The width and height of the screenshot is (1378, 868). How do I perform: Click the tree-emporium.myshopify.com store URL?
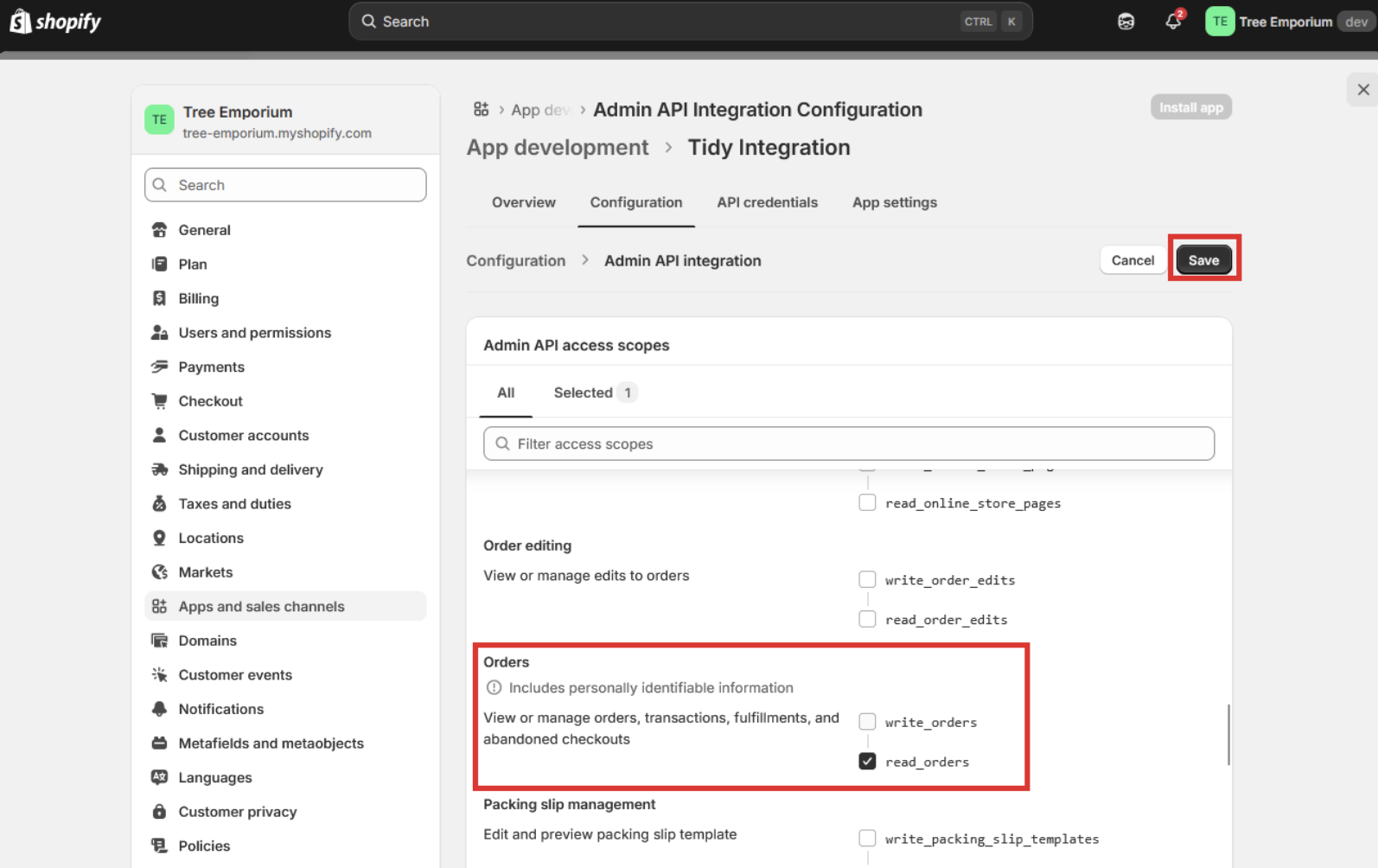278,133
